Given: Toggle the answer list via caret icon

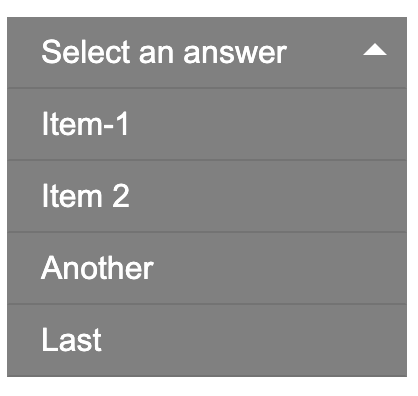Looking at the screenshot, I should click(x=375, y=50).
